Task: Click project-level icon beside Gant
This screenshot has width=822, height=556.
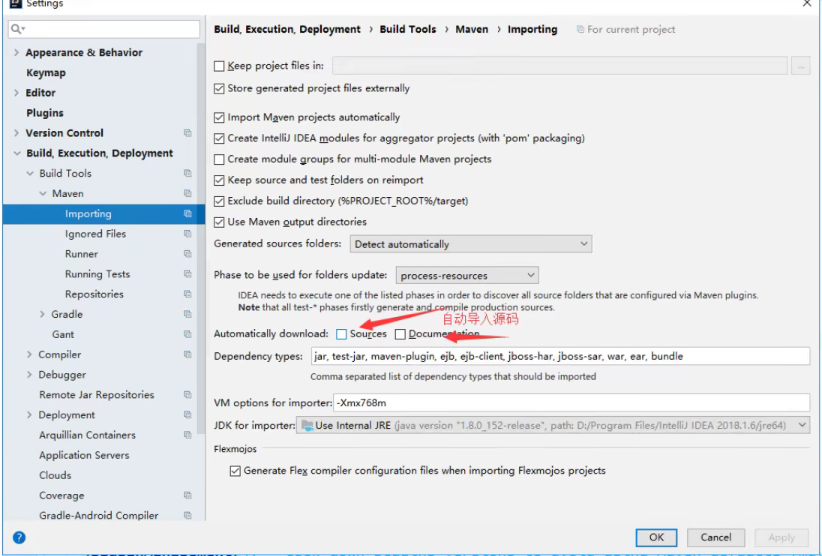Action: pos(188,334)
